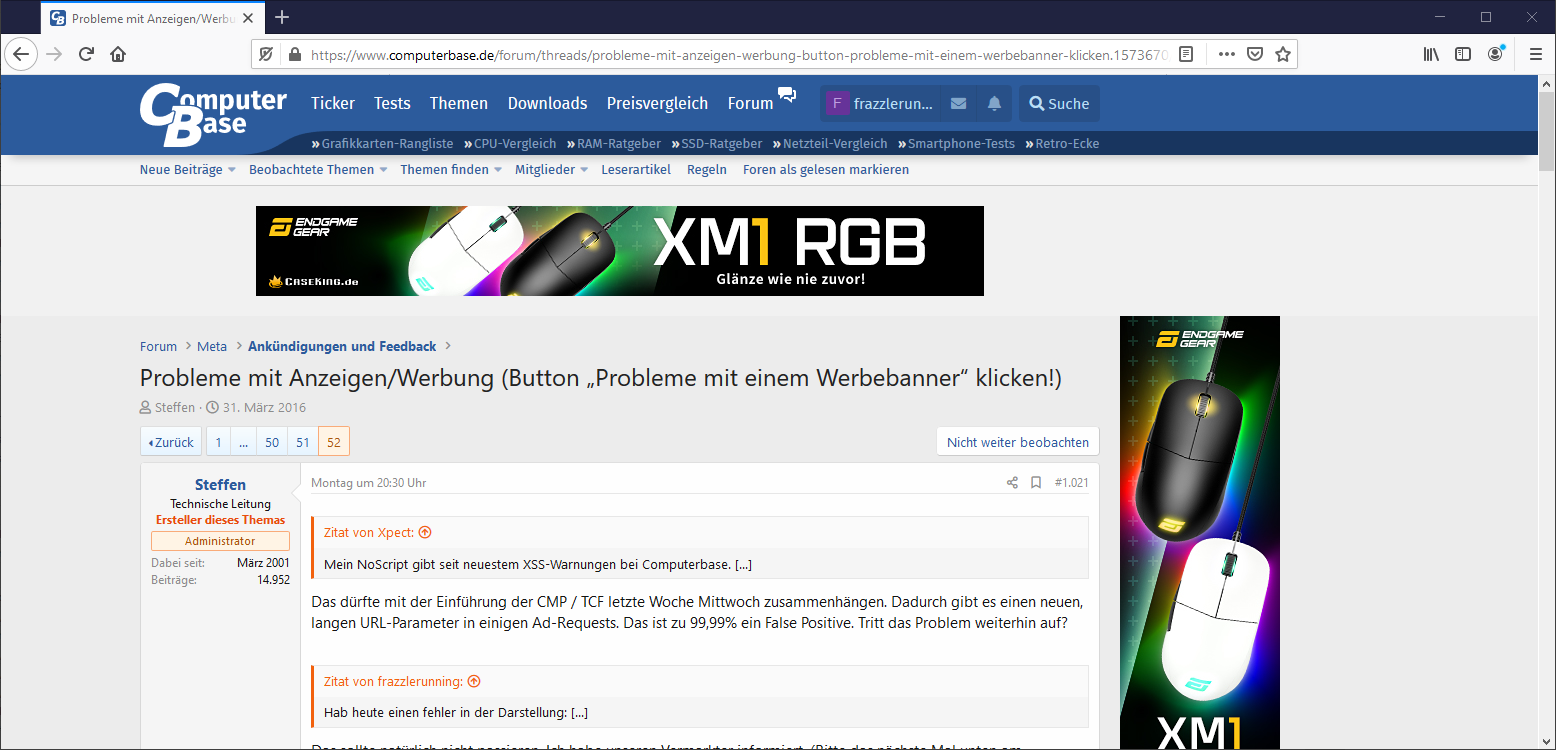Jump to Xpect's quoted post arrow
1556x750 pixels.
coord(425,533)
